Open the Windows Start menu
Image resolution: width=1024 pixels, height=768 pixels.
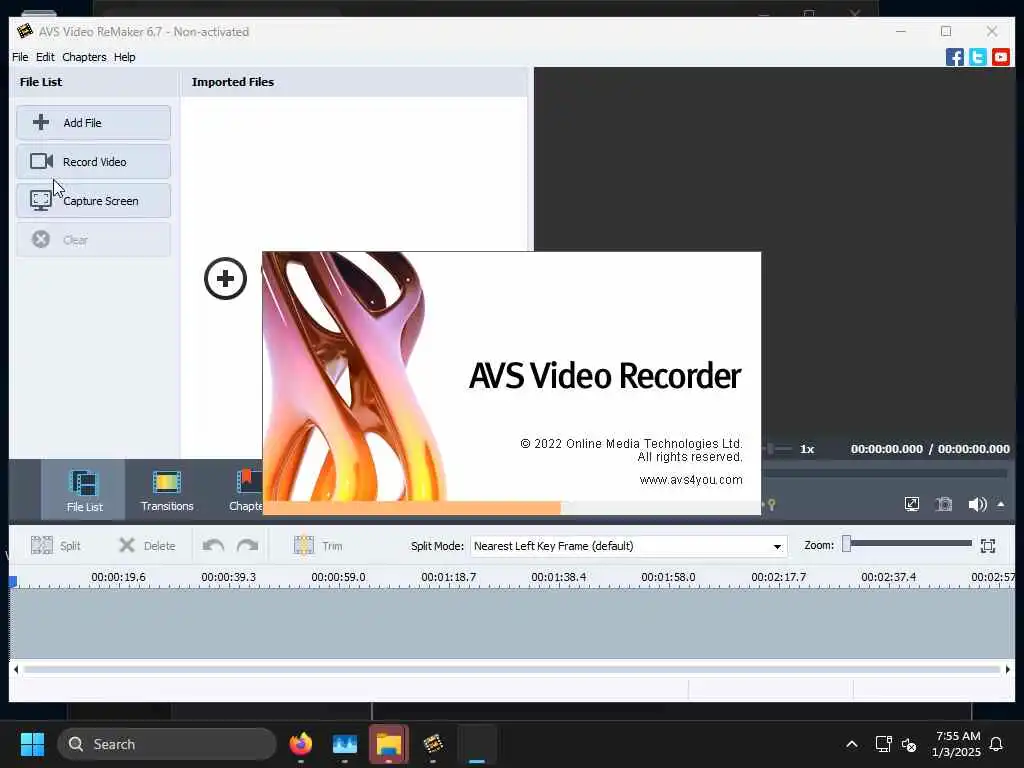pos(32,744)
